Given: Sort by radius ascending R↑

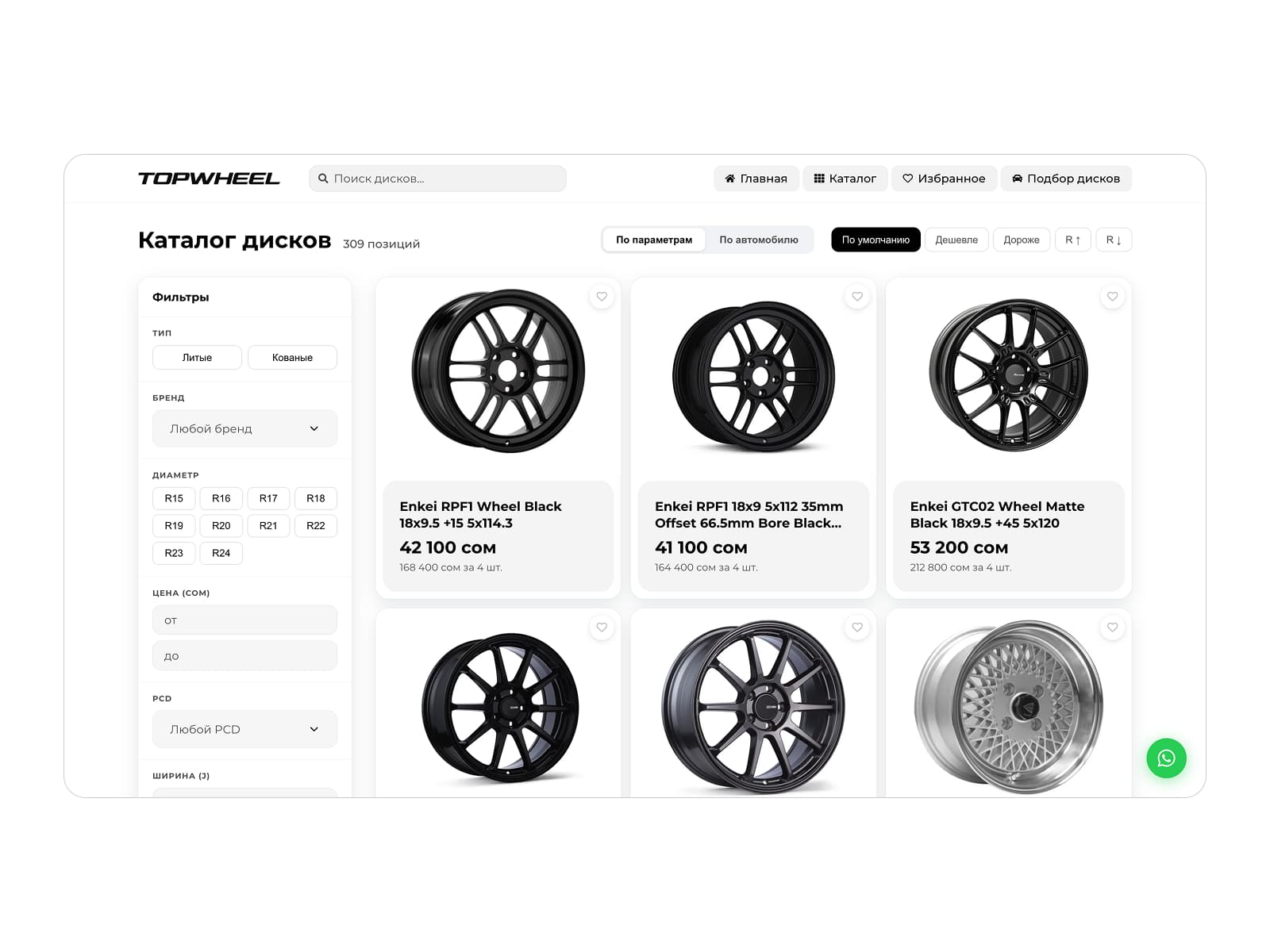Looking at the screenshot, I should point(1073,240).
